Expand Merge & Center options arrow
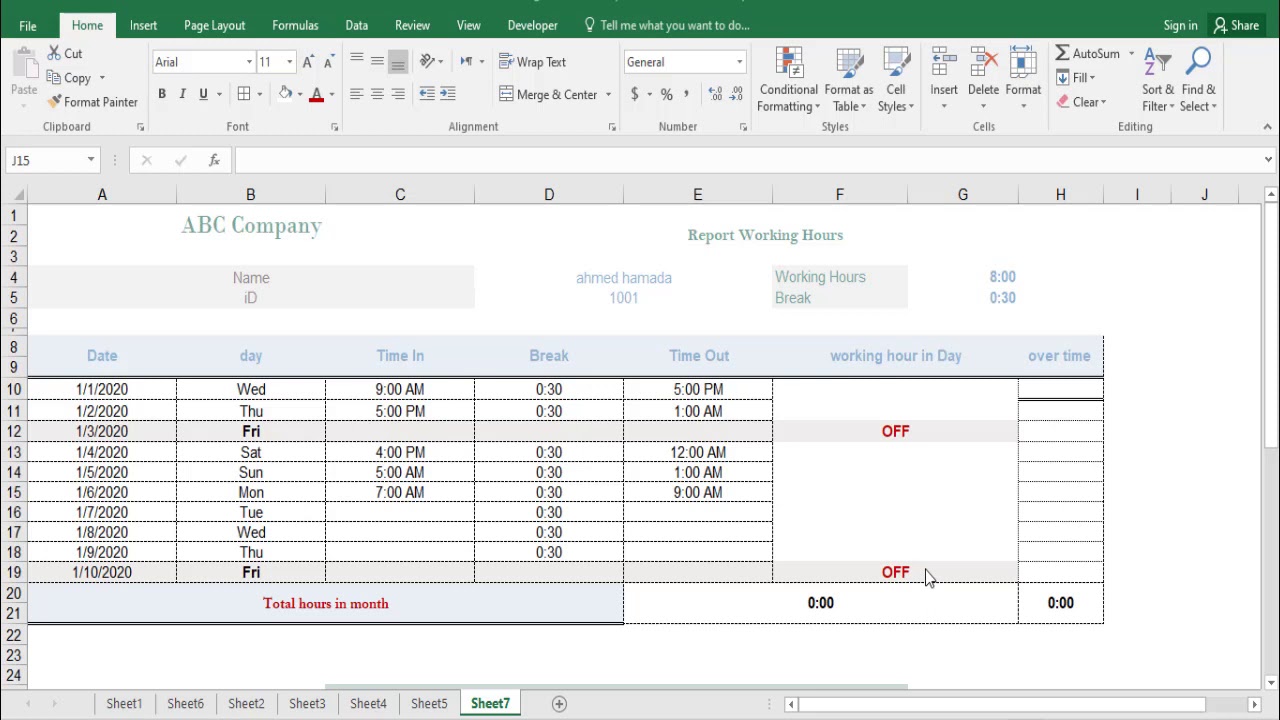Screen dimensions: 1280x720 click(x=608, y=95)
